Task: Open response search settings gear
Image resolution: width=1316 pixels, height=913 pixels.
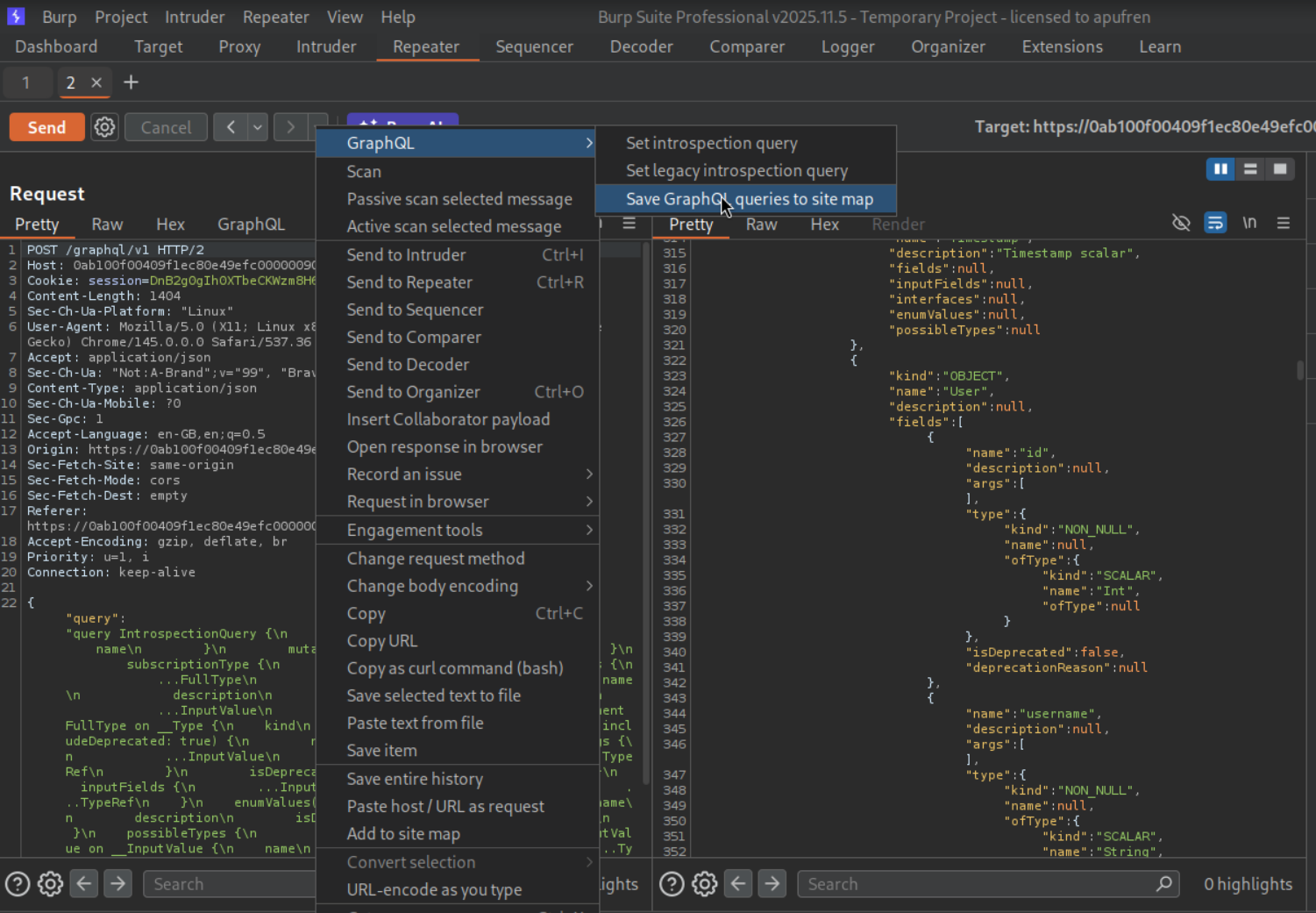Action: 705,884
